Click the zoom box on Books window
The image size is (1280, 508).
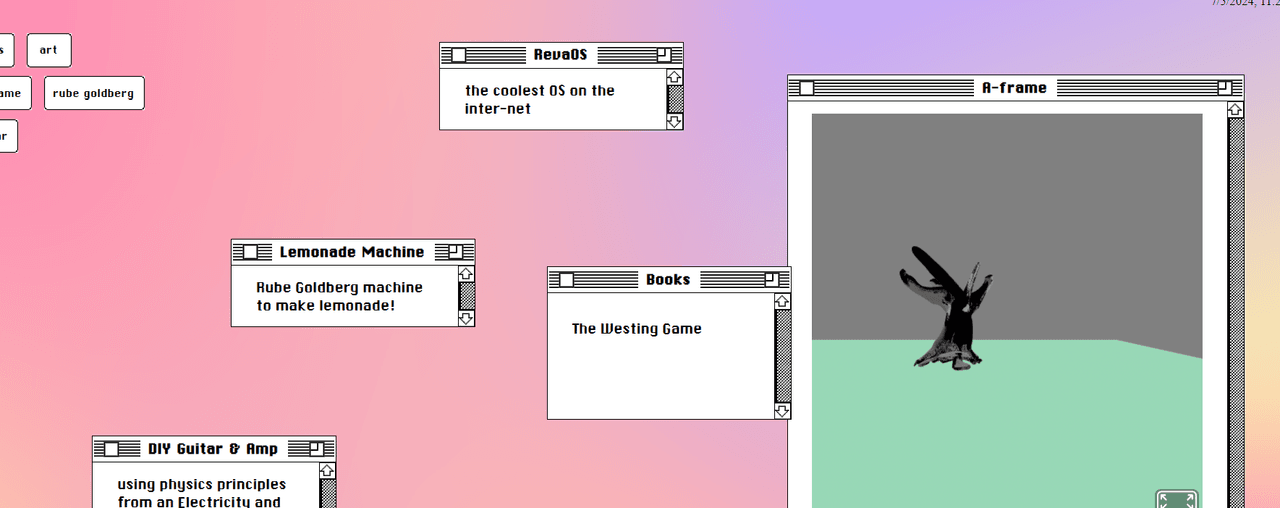[772, 280]
